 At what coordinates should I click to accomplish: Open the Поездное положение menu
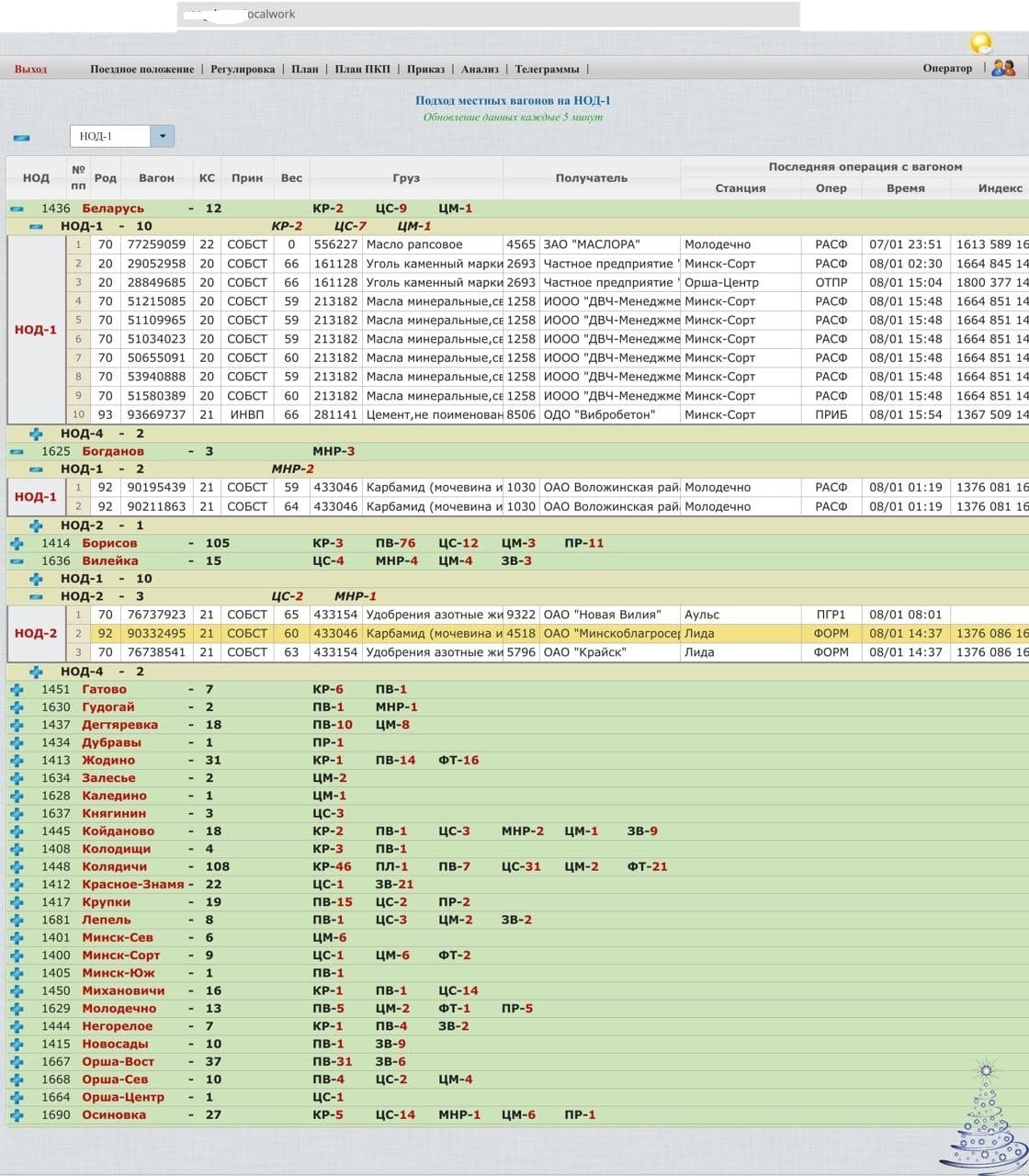point(141,69)
